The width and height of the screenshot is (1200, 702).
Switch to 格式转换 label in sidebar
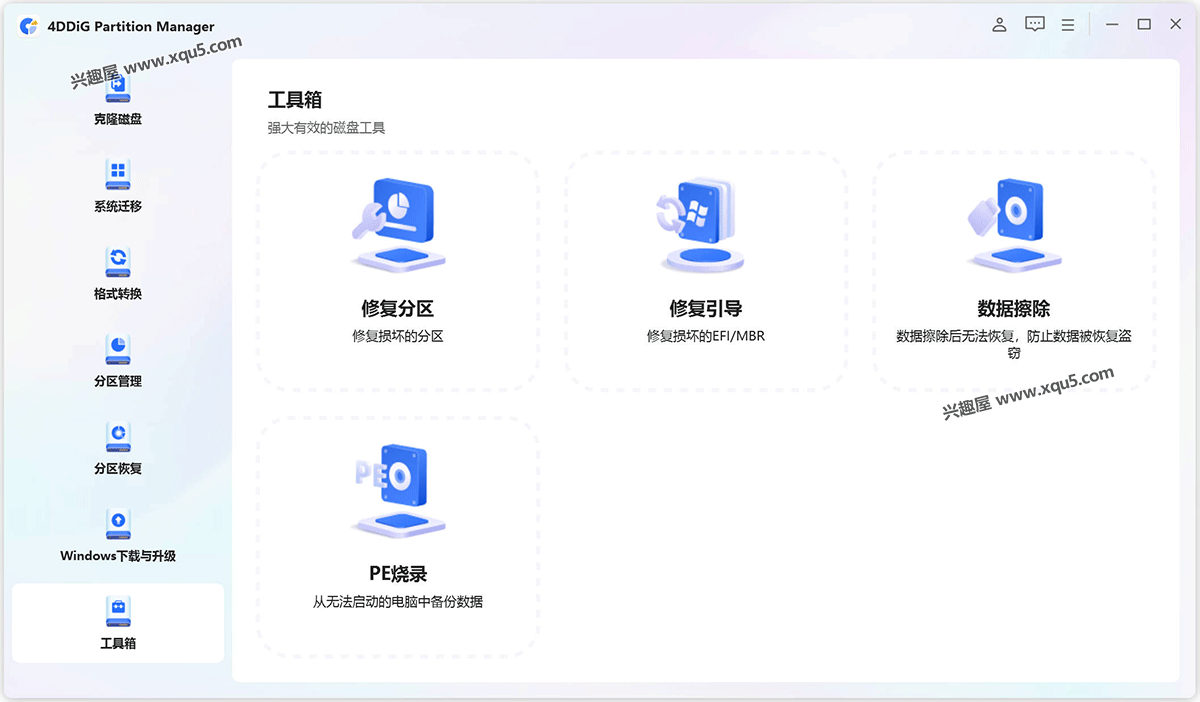pos(118,294)
